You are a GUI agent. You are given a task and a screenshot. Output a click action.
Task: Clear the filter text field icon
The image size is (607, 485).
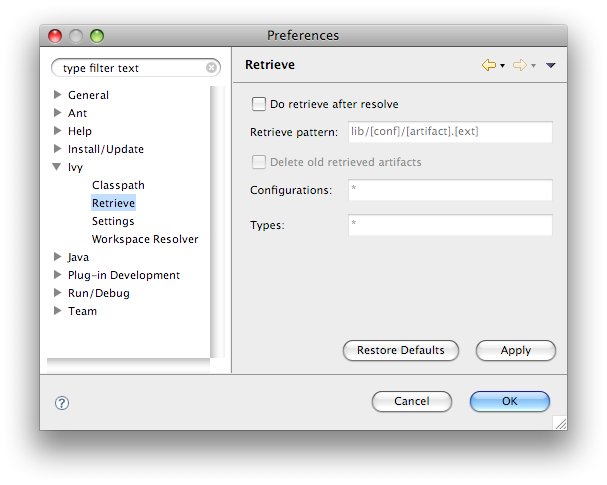(x=211, y=68)
